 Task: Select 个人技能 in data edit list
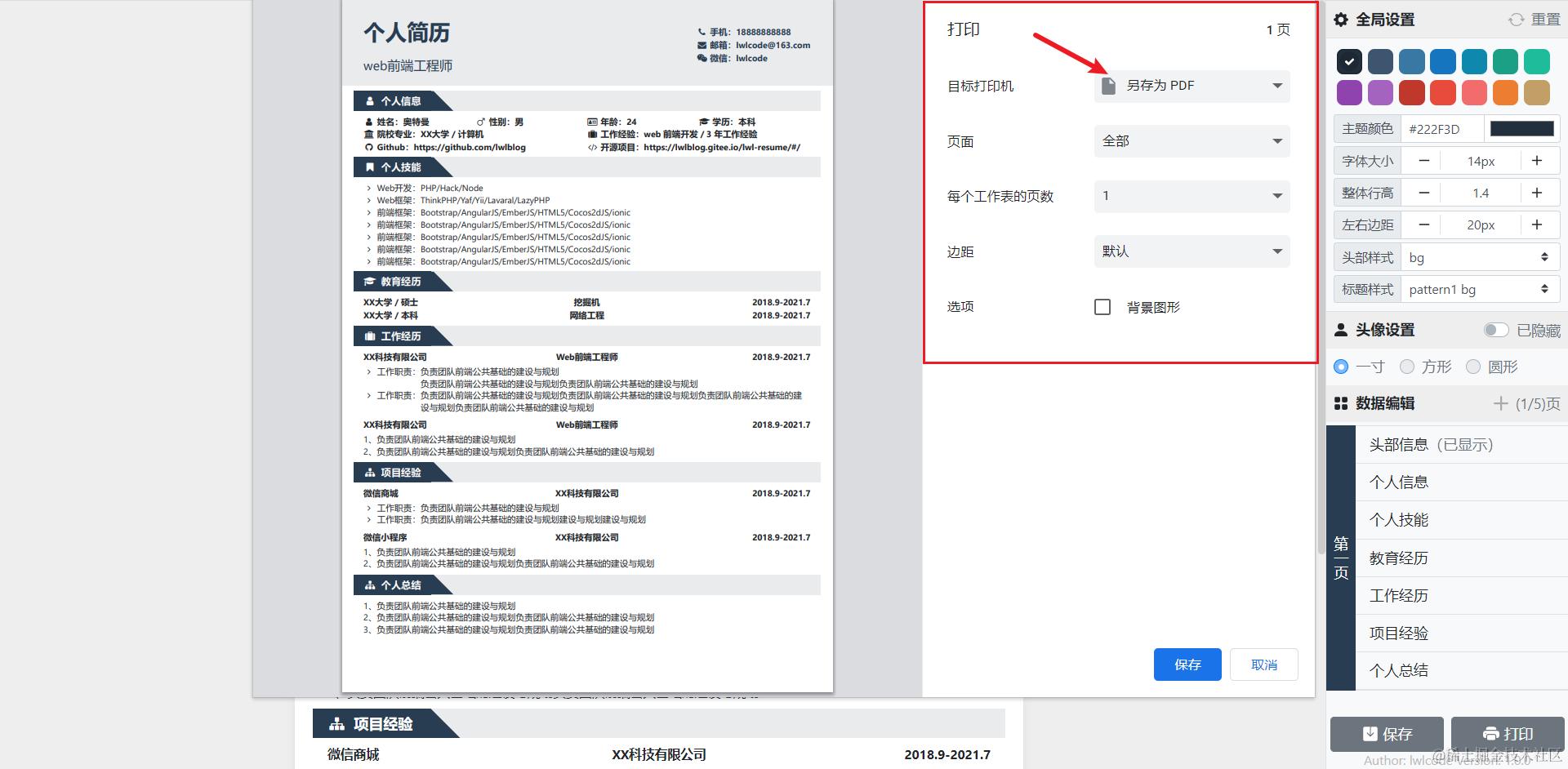[x=1462, y=520]
